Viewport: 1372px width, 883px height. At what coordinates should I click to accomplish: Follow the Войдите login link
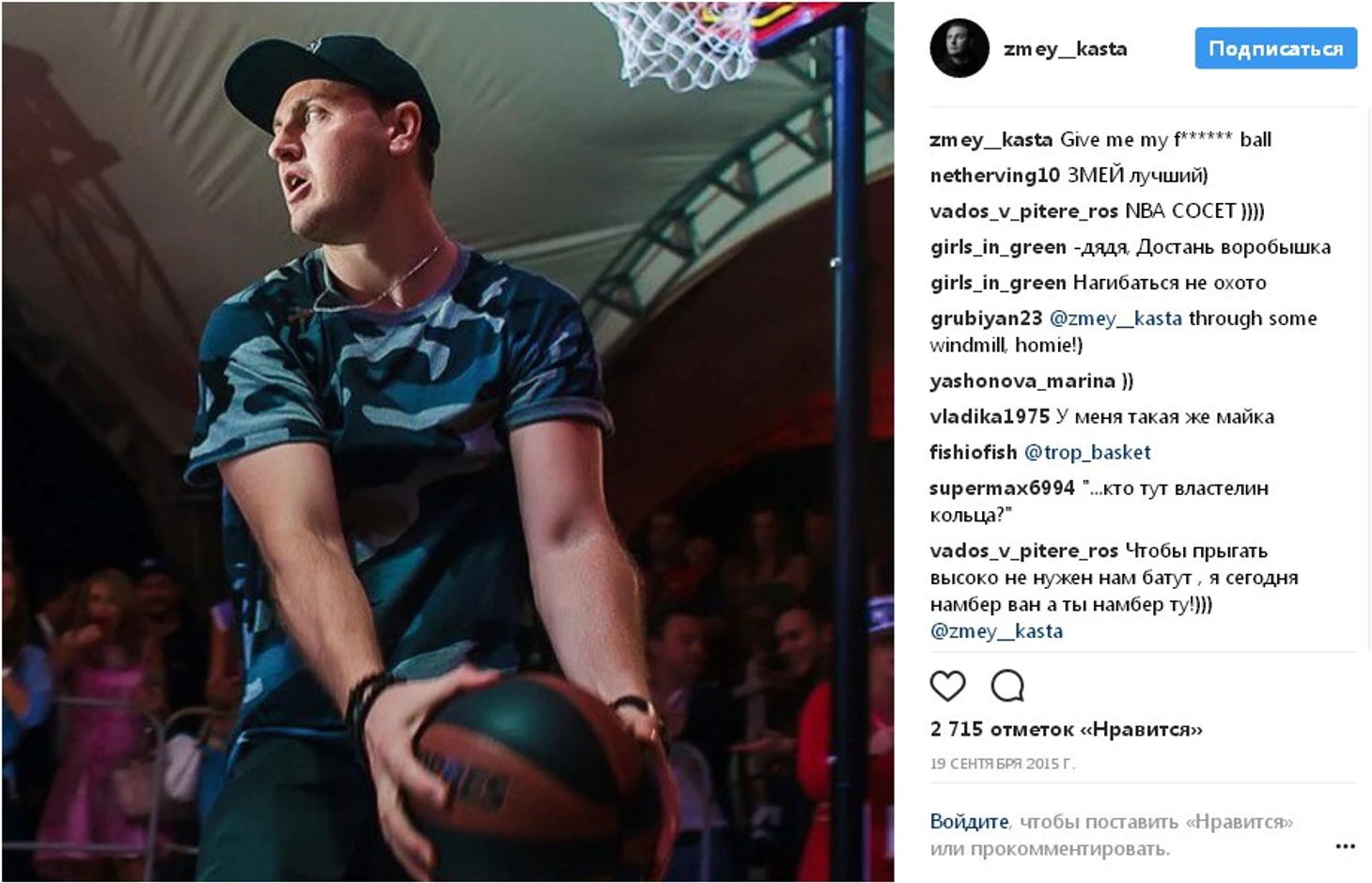coord(969,822)
